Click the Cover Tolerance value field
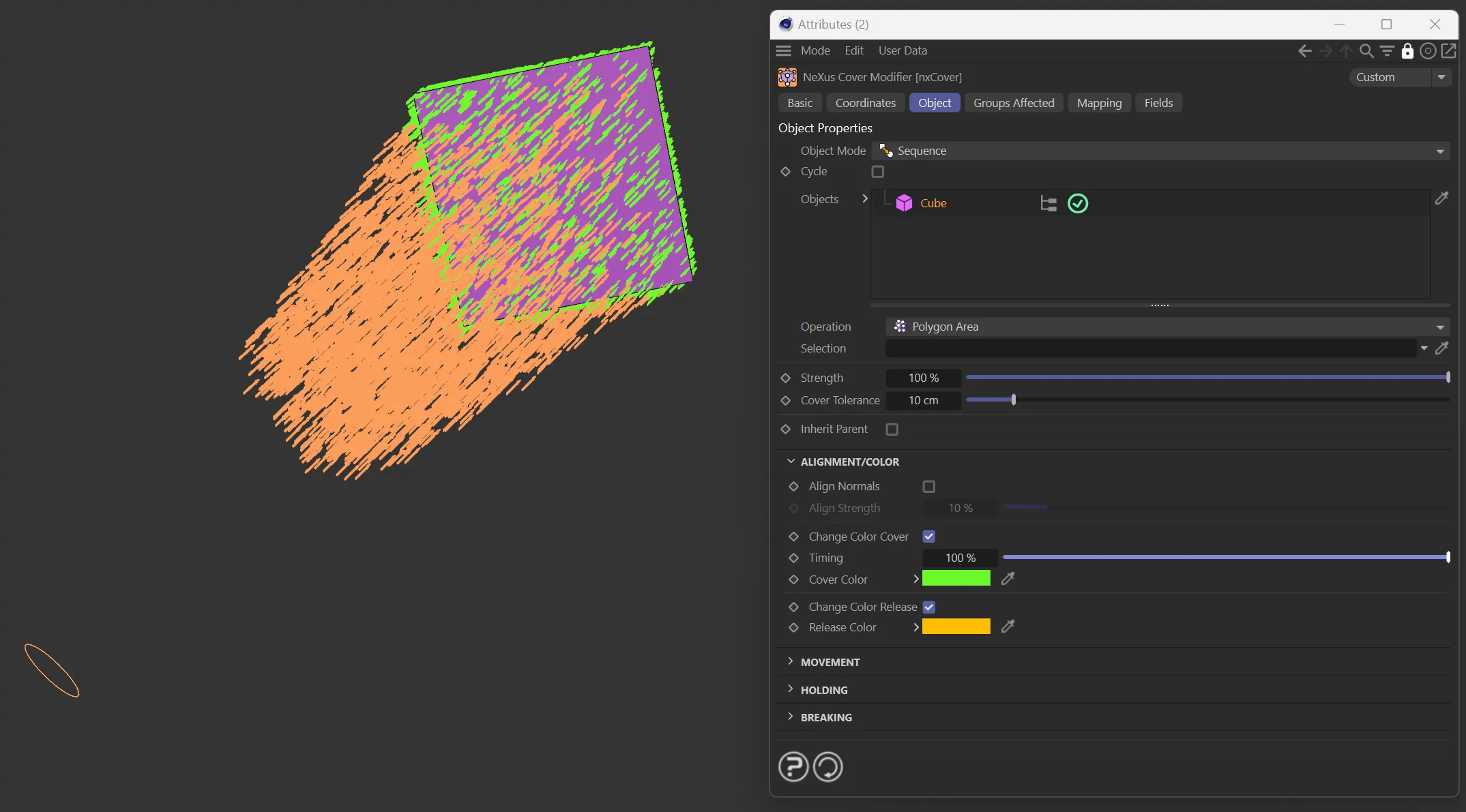Screen dimensions: 1466x812 [923, 400]
